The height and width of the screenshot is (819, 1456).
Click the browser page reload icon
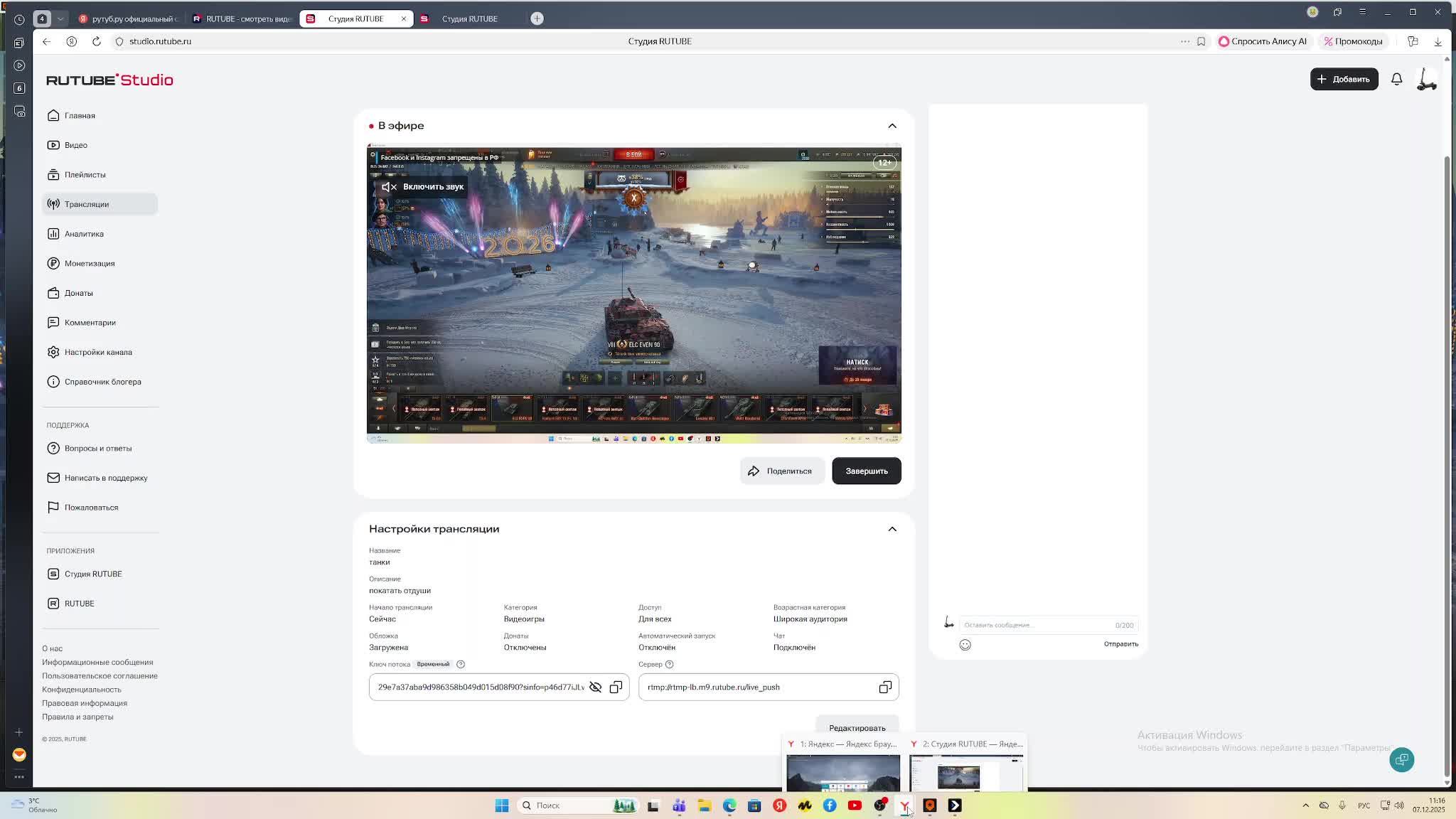tap(97, 41)
